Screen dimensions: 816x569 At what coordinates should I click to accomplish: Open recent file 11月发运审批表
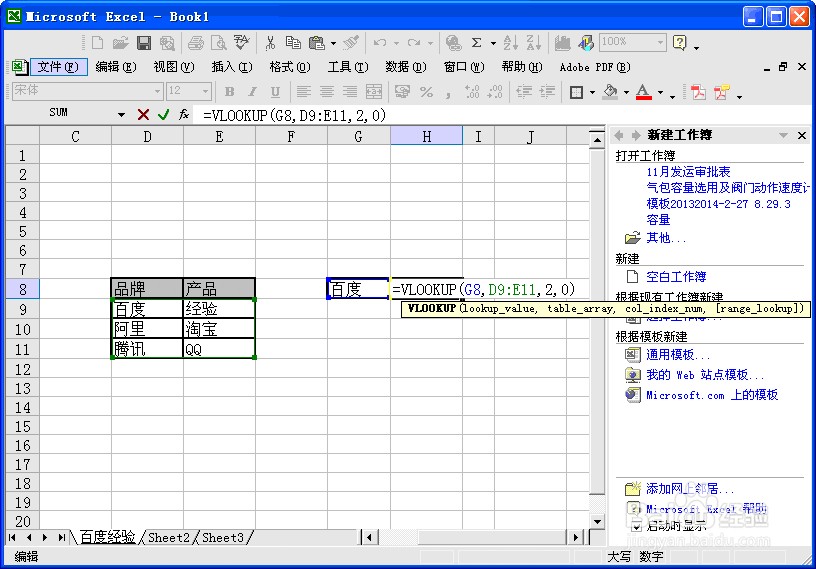pos(688,172)
